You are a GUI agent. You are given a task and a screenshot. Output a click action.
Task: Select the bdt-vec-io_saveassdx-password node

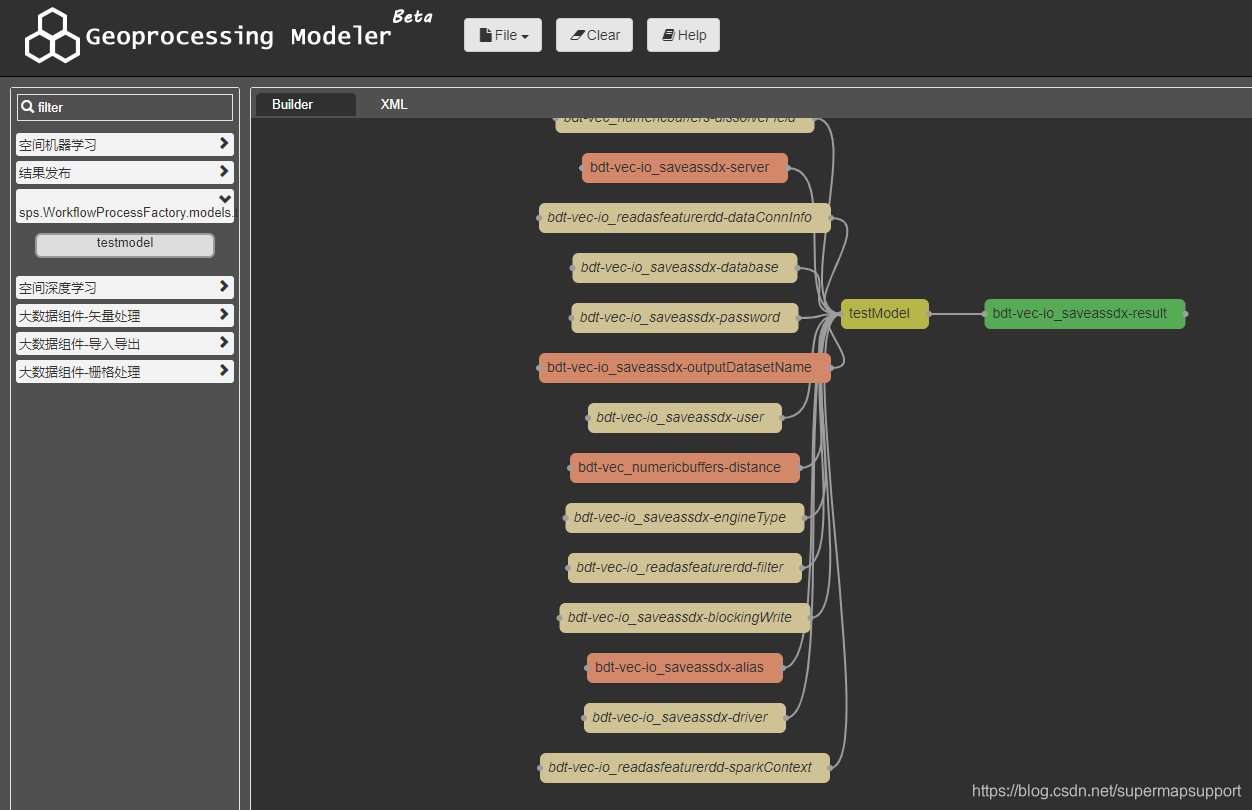tap(684, 318)
